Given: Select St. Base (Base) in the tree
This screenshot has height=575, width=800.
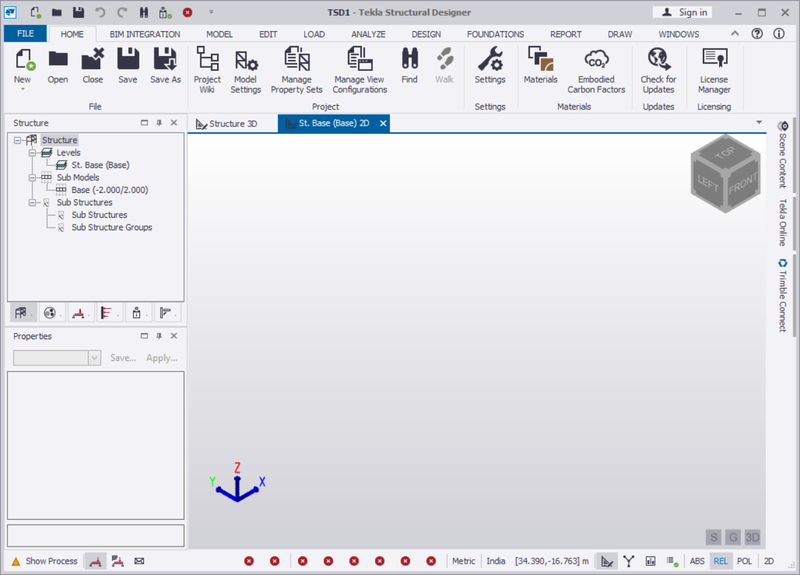Looking at the screenshot, I should (100, 165).
